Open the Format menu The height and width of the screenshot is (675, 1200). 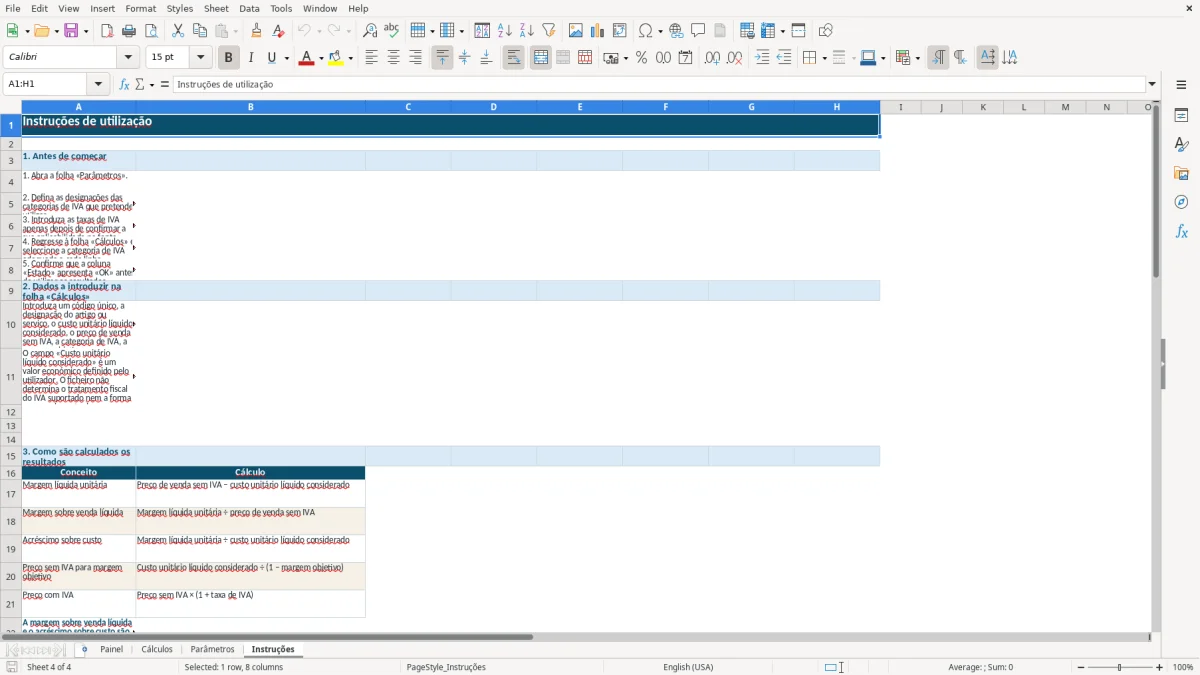pos(141,8)
